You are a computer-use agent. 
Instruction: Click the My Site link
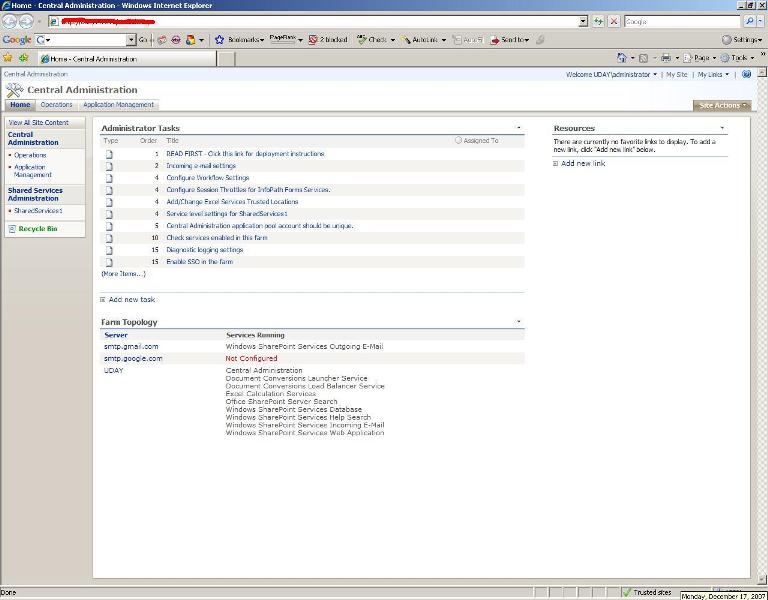click(676, 74)
